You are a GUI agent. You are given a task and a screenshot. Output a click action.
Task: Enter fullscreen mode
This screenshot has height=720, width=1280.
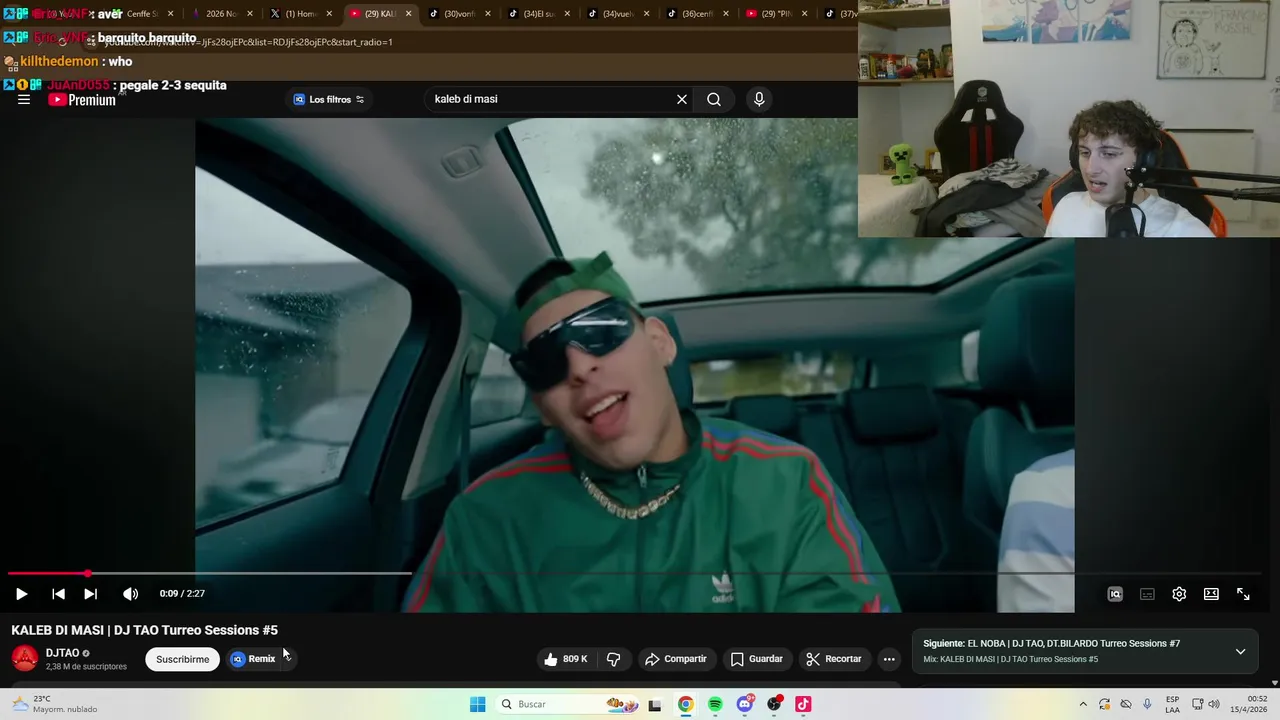pos(1243,594)
